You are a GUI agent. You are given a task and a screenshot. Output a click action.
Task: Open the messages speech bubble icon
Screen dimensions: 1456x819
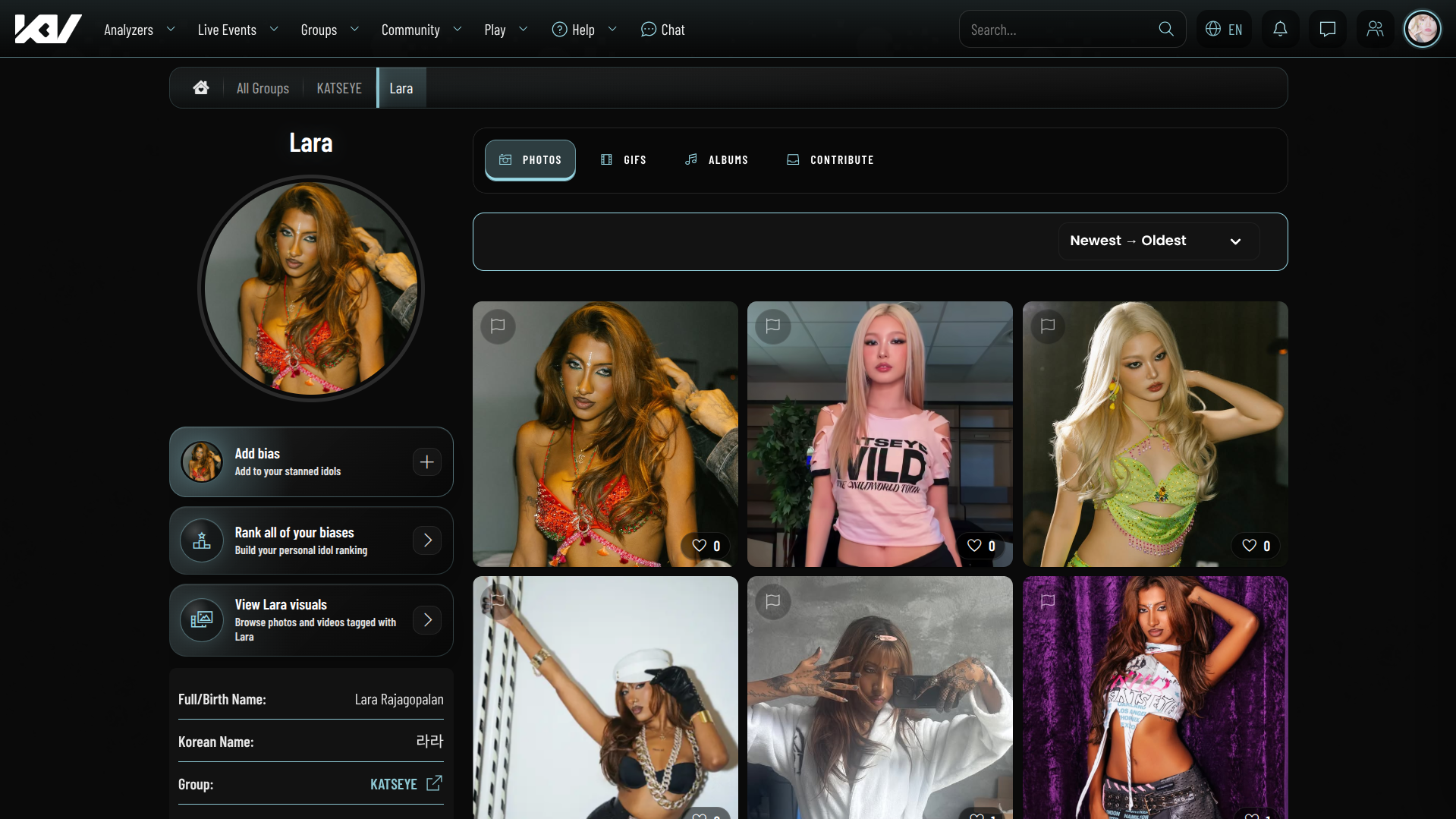(x=1328, y=29)
